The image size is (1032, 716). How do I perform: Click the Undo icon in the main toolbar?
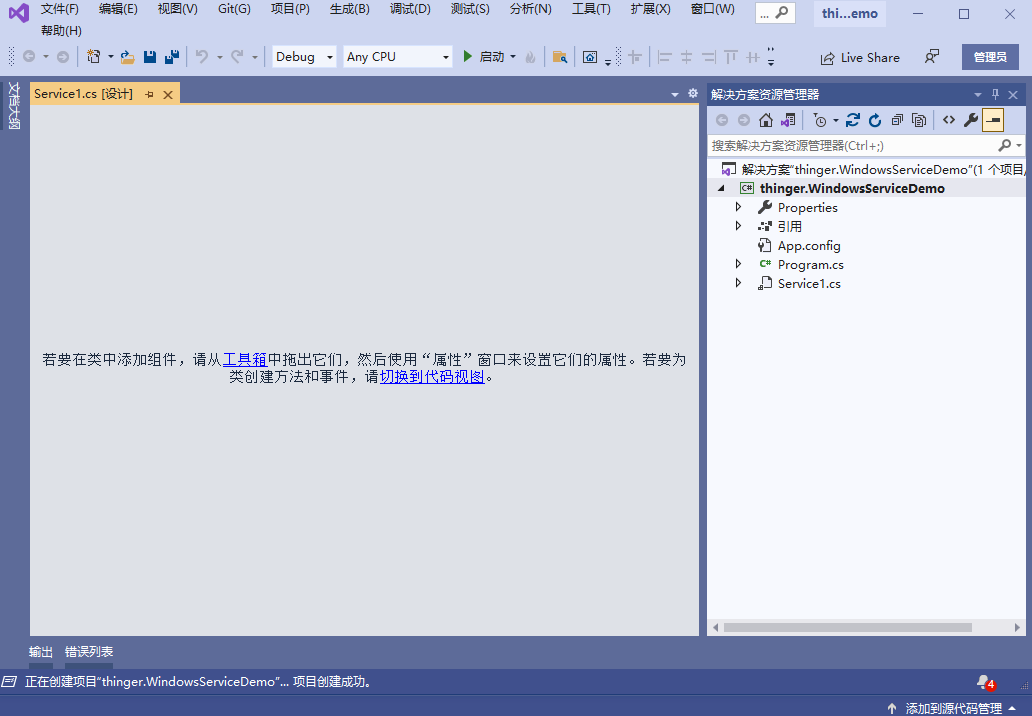203,57
